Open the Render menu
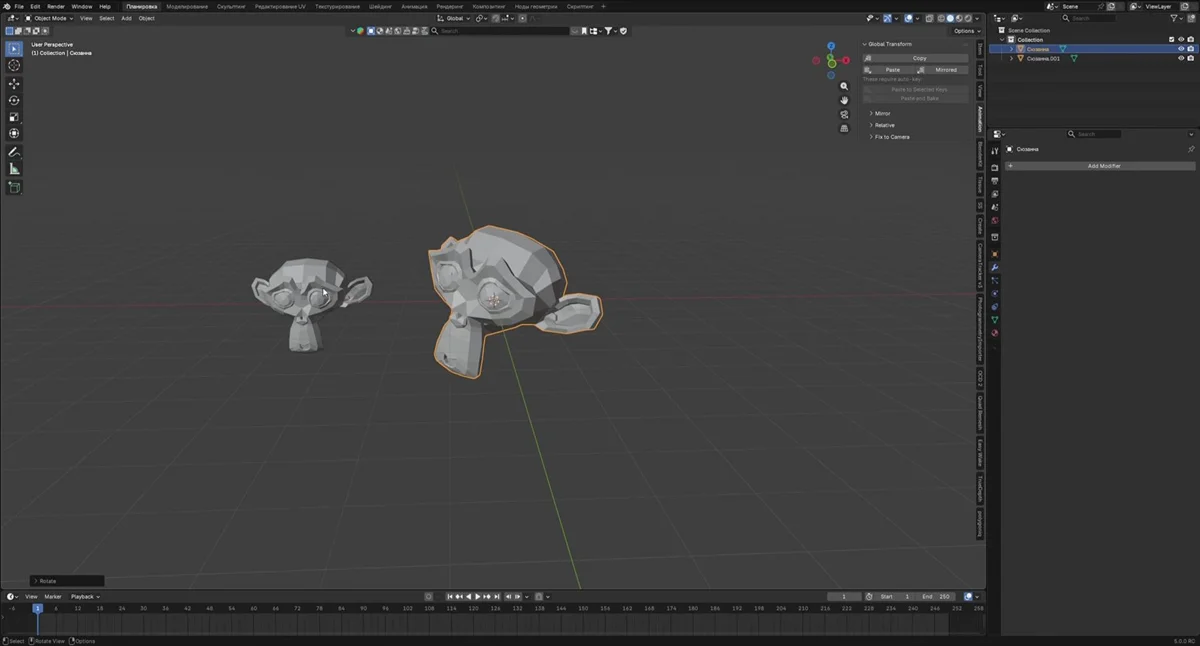 [56, 6]
